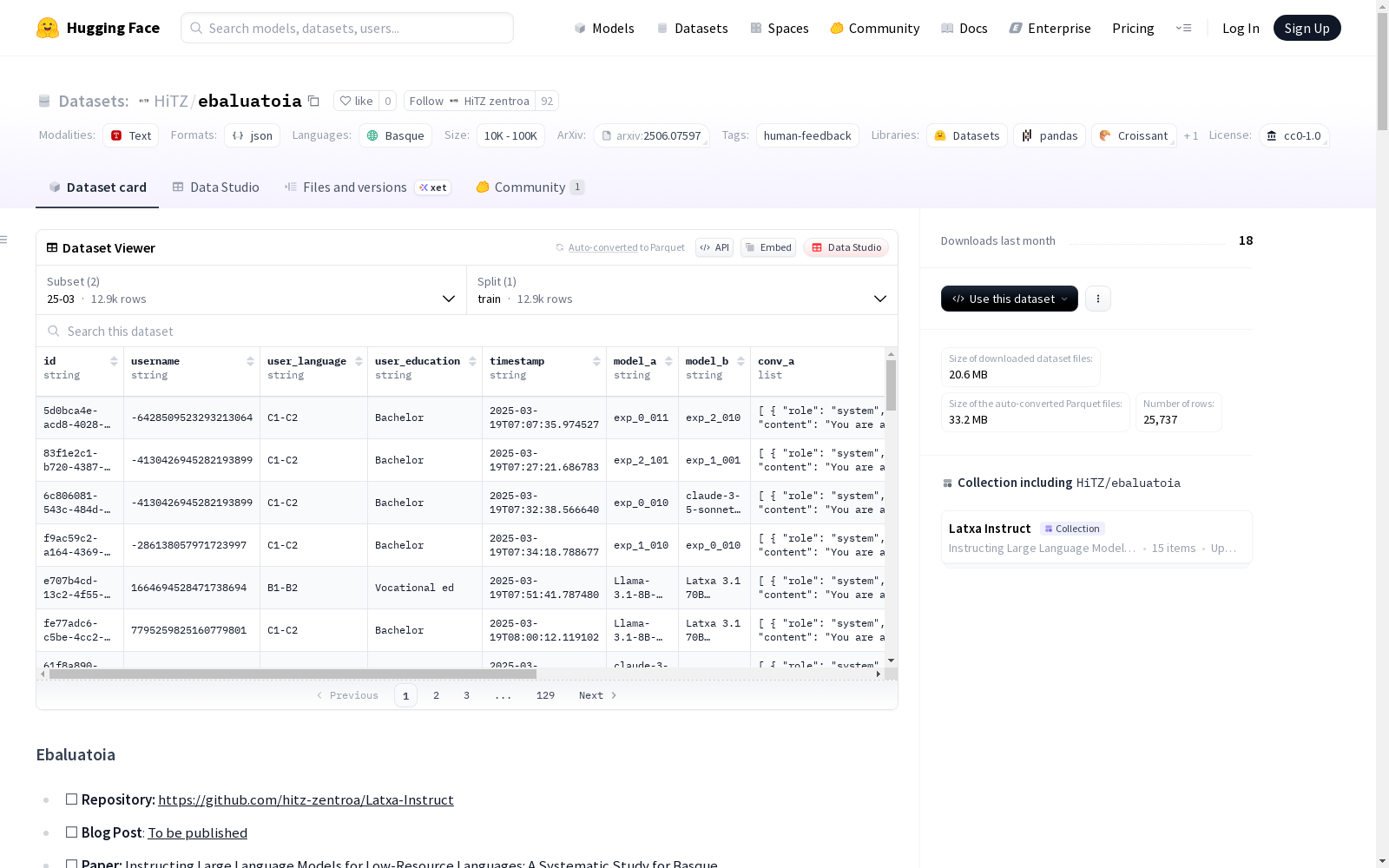Open the cc0-1.0 license tag menu
The width and height of the screenshot is (1389, 868).
click(x=1294, y=135)
